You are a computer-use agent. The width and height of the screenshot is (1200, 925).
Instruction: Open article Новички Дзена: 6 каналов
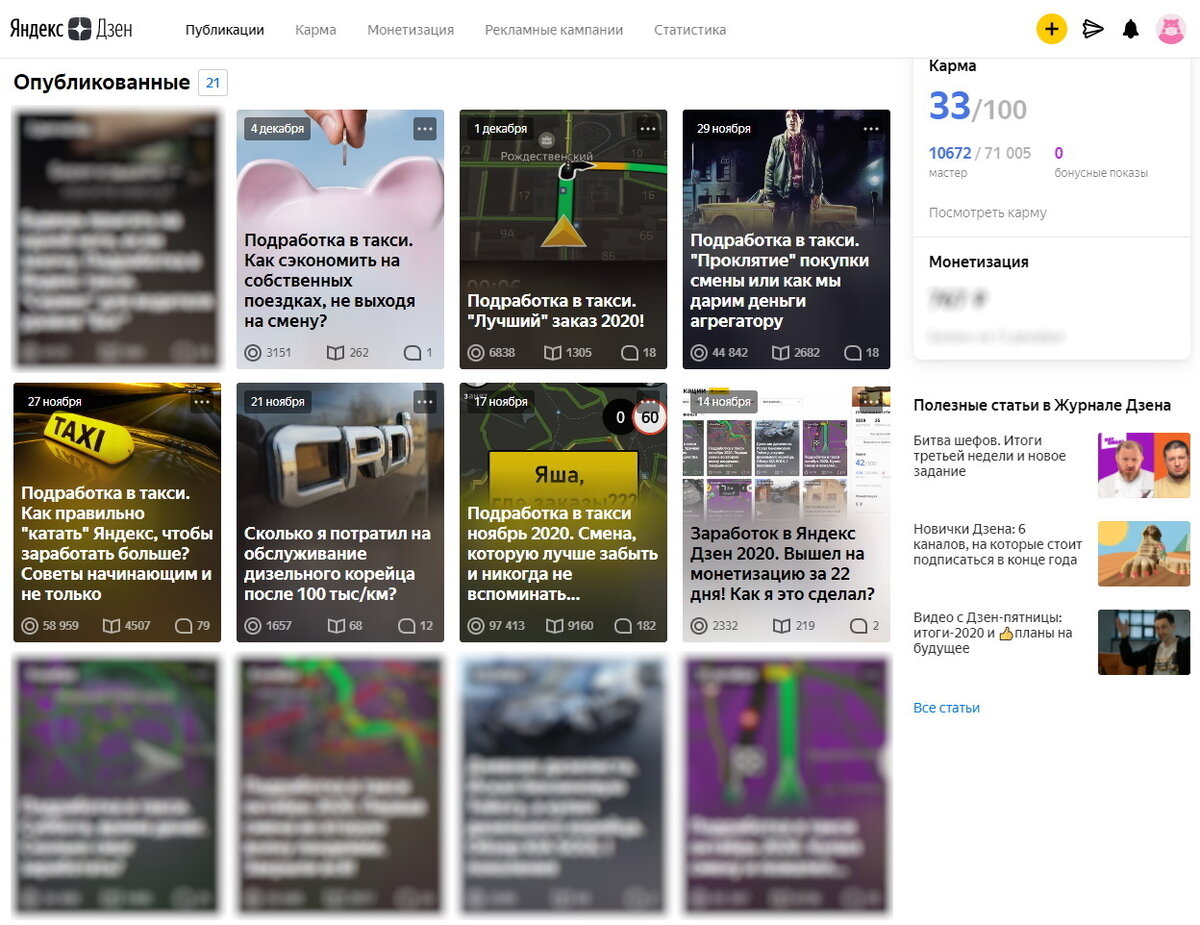coord(997,544)
